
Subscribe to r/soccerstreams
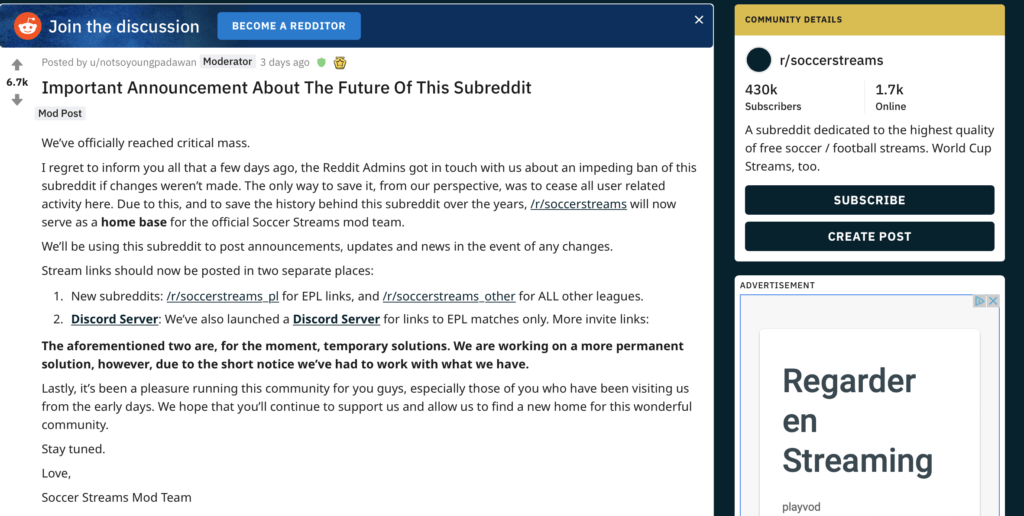(869, 200)
